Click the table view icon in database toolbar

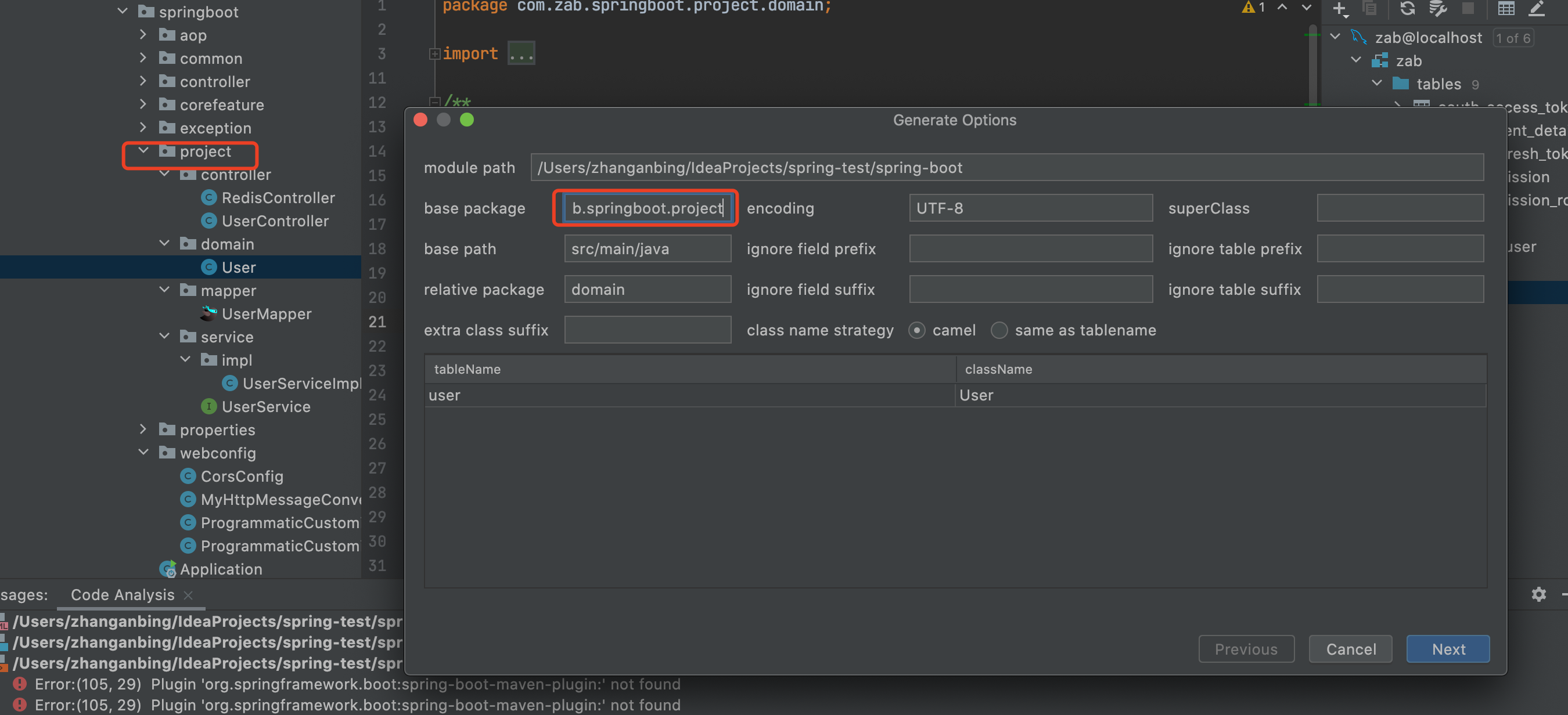point(1506,8)
